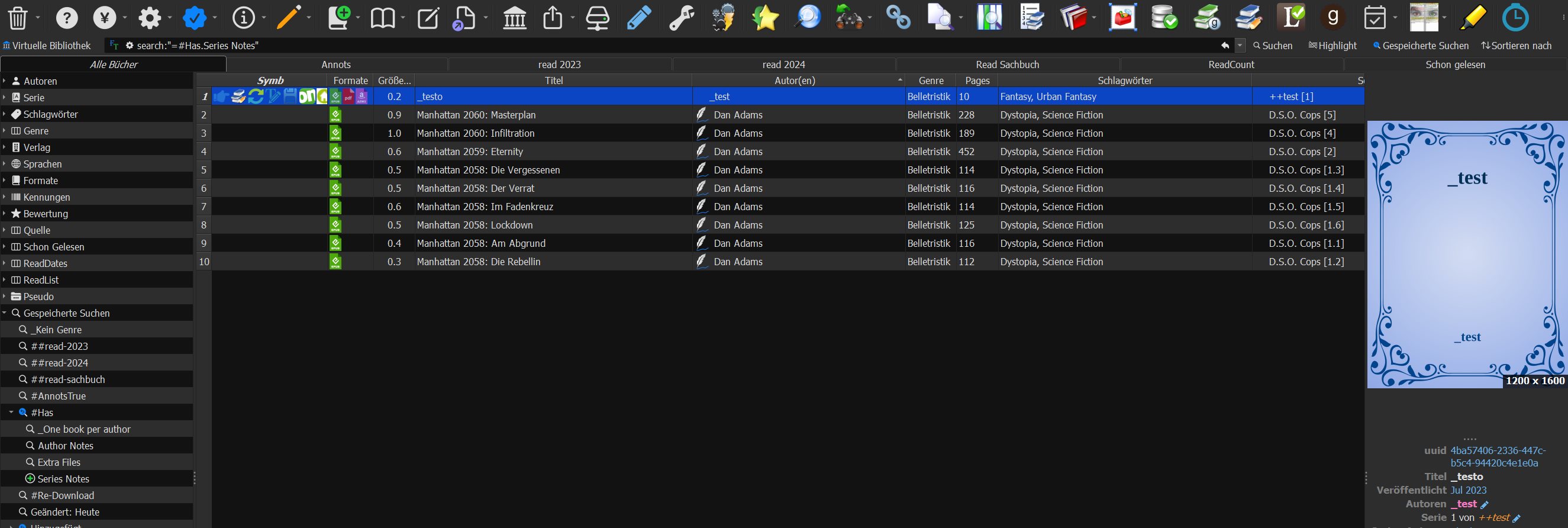Click the Virtuelle Bibliothek button
1568x528 pixels.
[x=47, y=46]
